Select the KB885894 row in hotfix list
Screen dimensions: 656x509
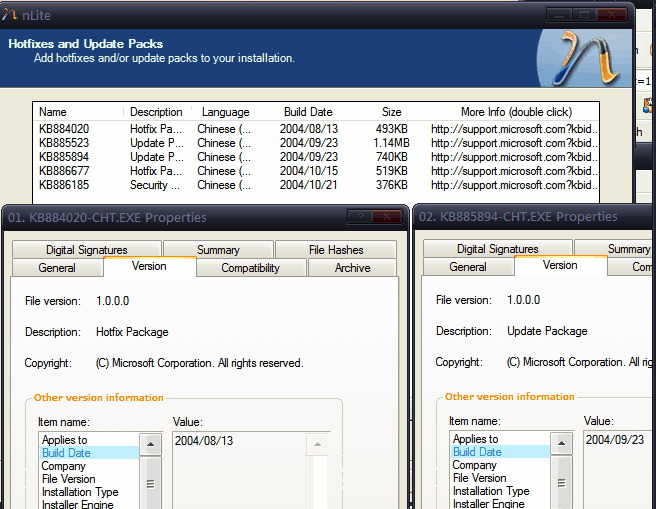pyautogui.click(x=316, y=157)
